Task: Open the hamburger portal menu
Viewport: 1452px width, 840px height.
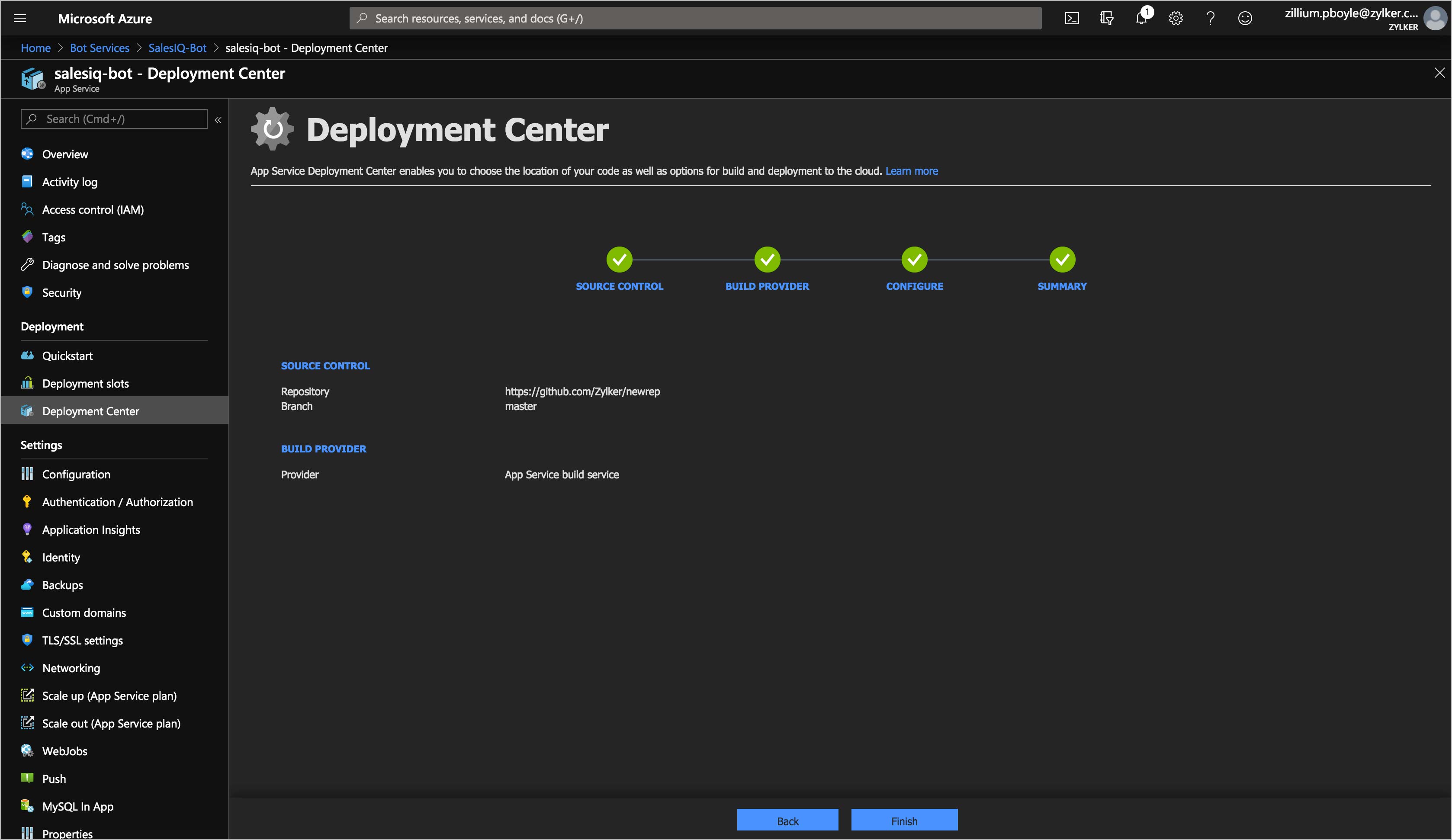Action: coord(19,18)
